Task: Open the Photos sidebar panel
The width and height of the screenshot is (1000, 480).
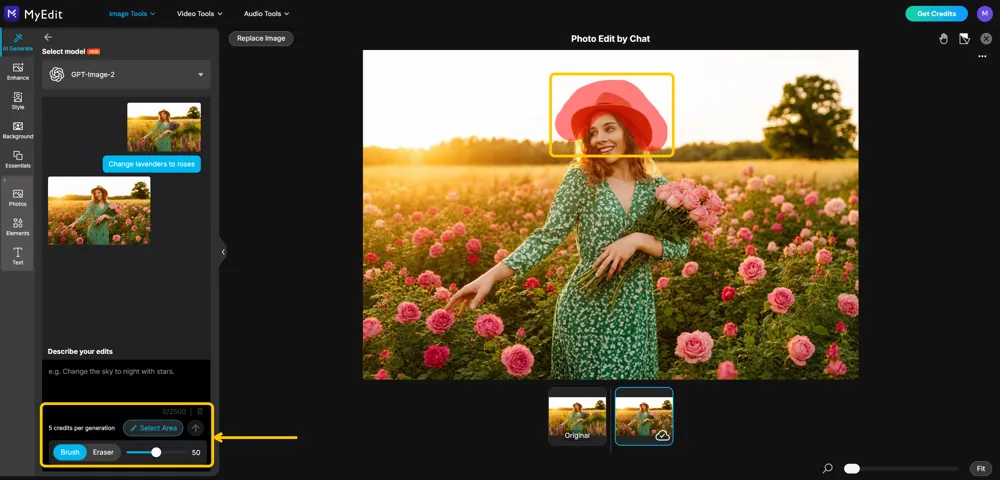Action: tap(17, 198)
